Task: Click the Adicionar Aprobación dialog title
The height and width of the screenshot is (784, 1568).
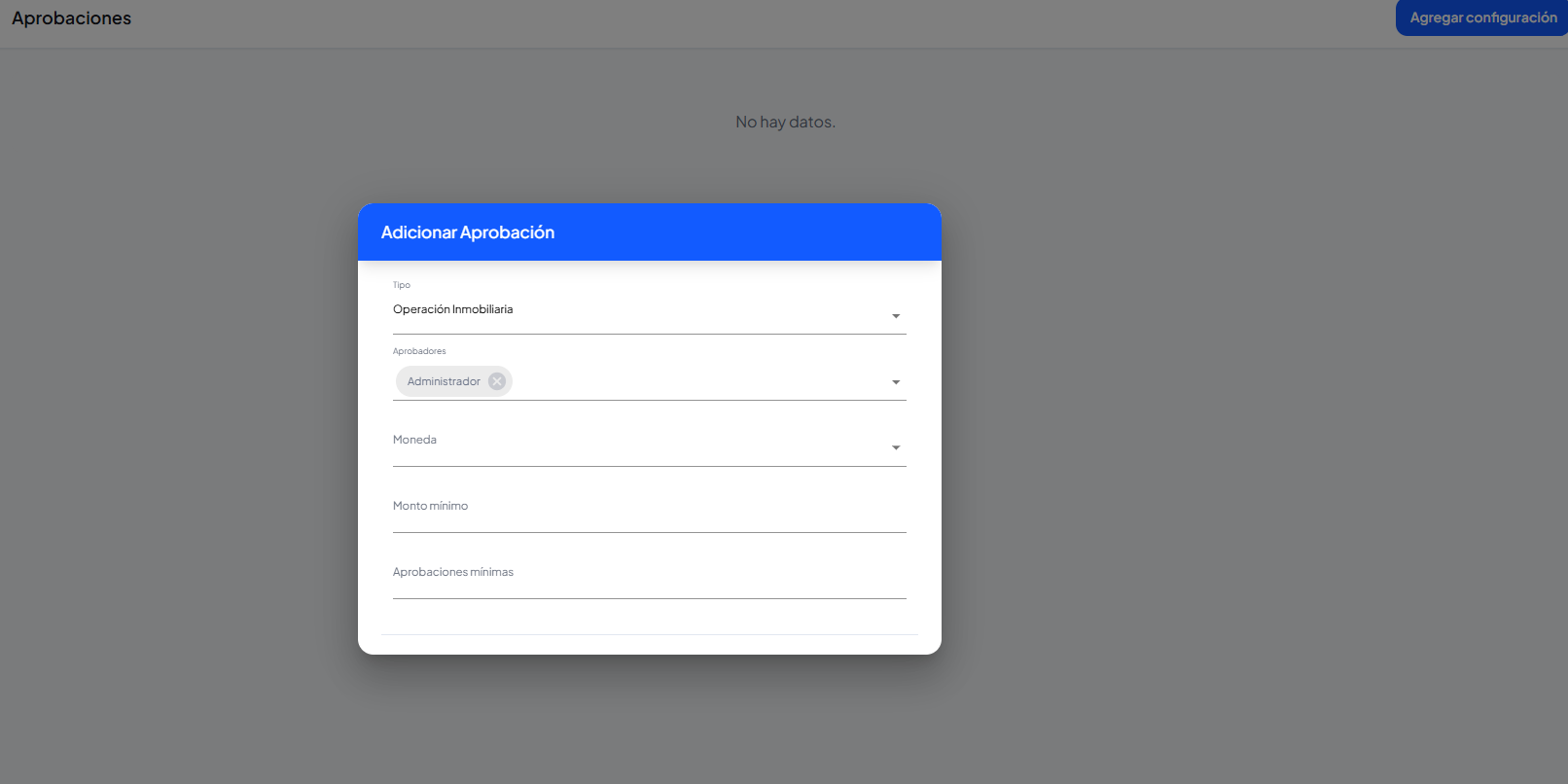Action: pos(468,232)
